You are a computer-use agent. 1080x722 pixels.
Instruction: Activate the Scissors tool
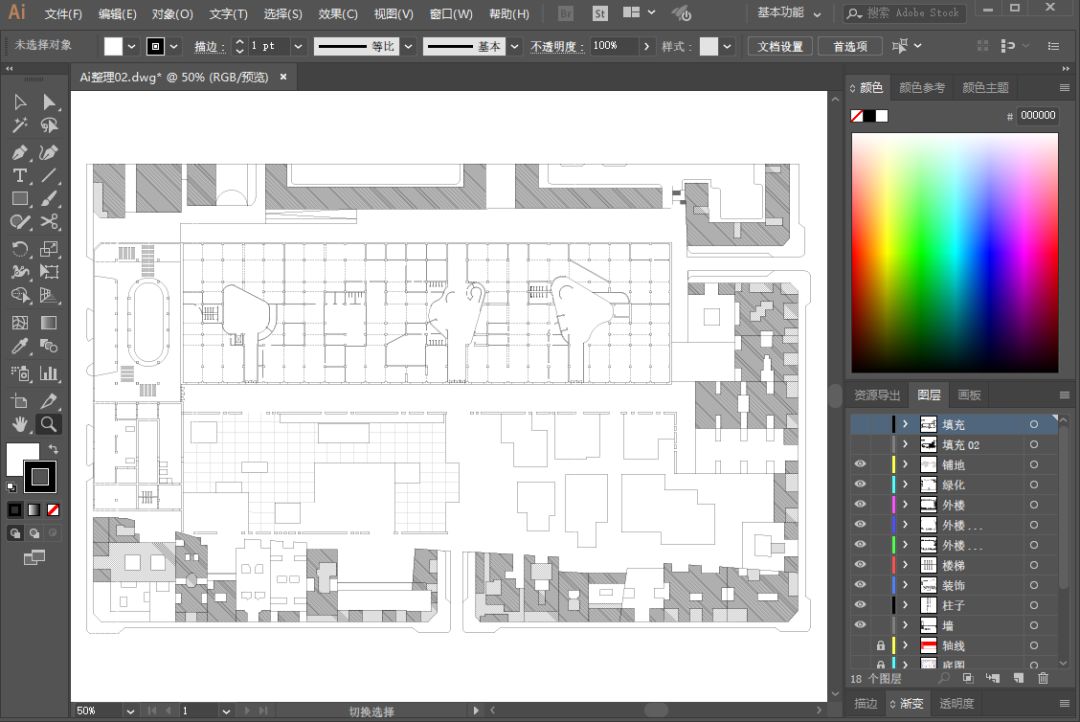point(49,222)
